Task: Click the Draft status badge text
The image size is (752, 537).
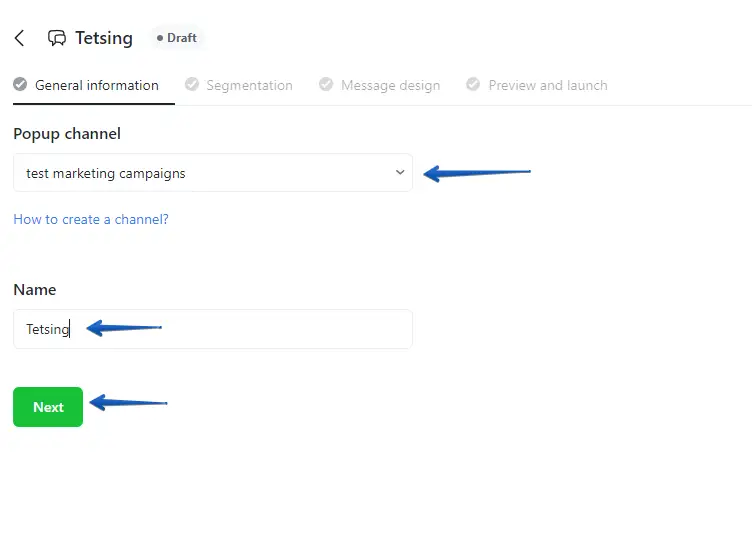Action: tap(182, 38)
